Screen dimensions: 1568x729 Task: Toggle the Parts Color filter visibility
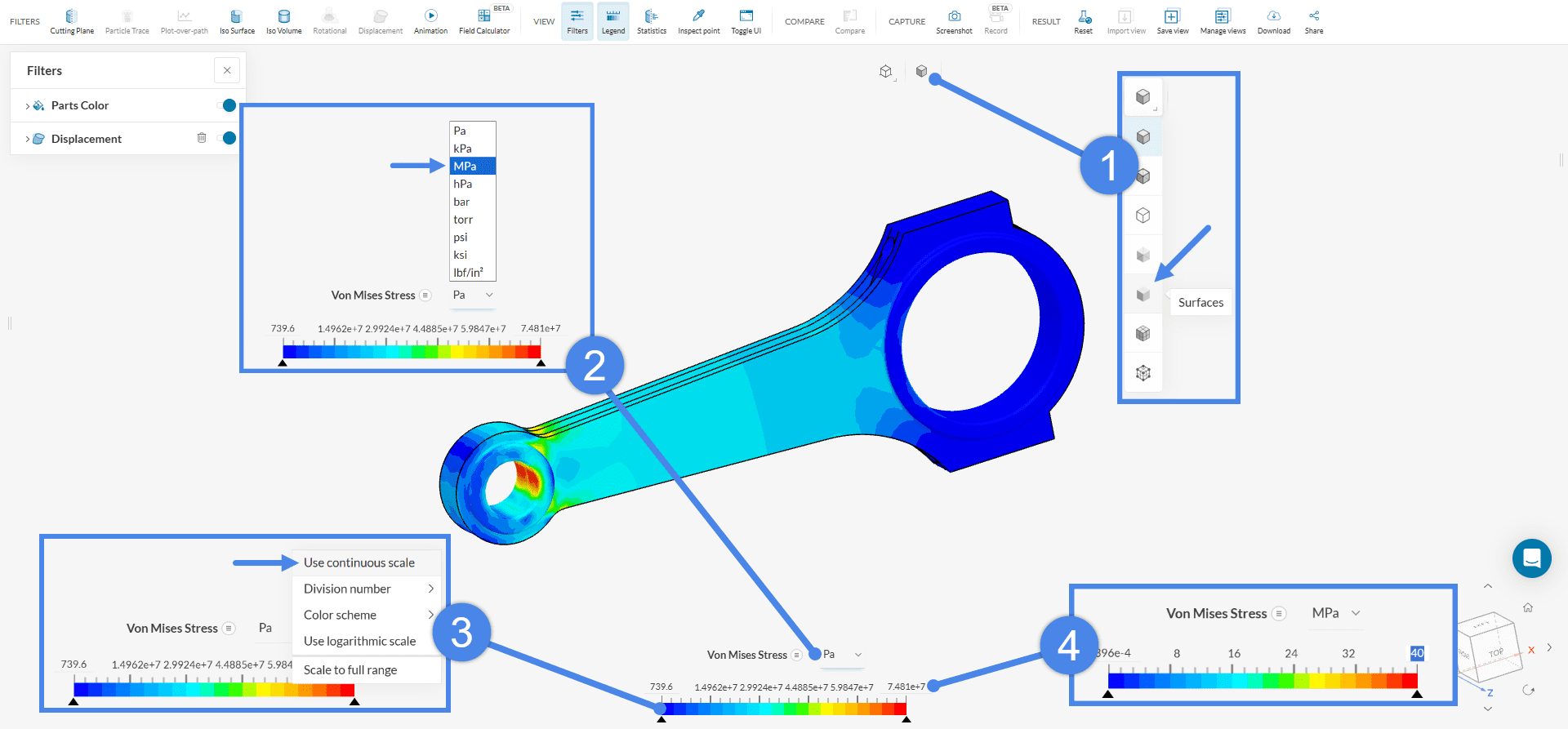point(228,105)
